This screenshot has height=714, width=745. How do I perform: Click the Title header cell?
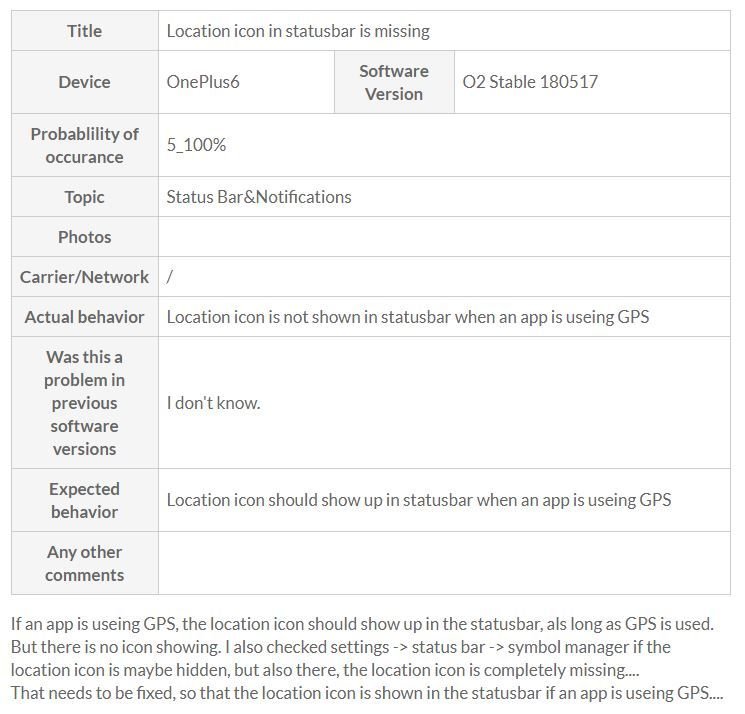[85, 31]
